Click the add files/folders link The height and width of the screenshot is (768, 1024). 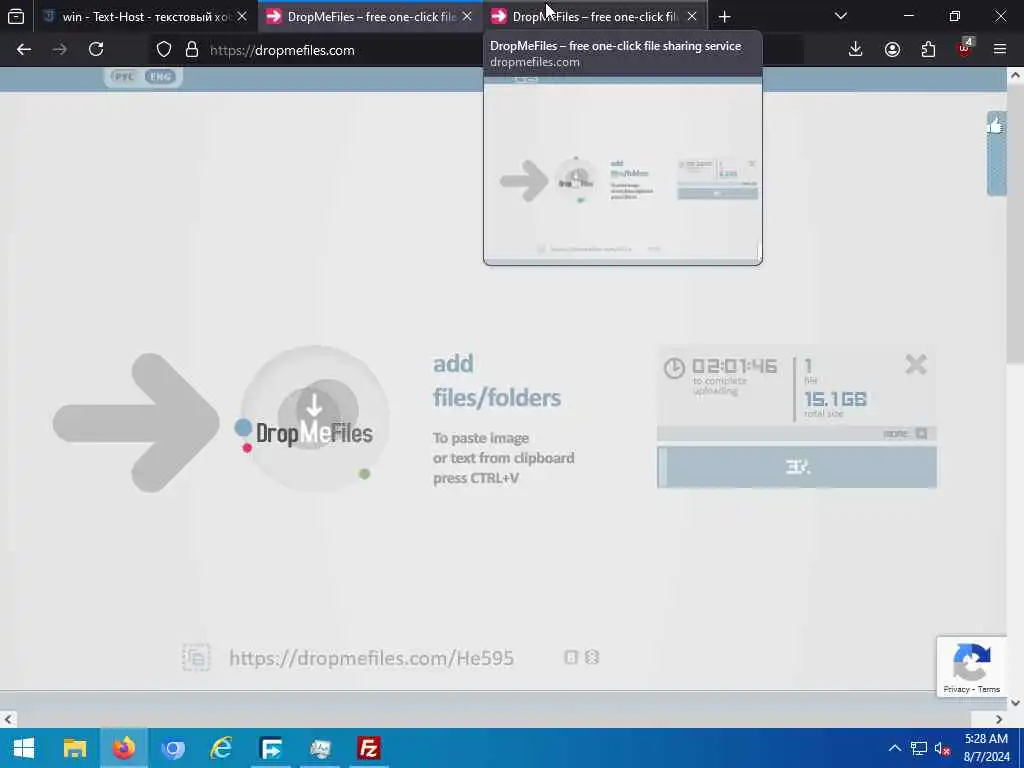click(497, 380)
